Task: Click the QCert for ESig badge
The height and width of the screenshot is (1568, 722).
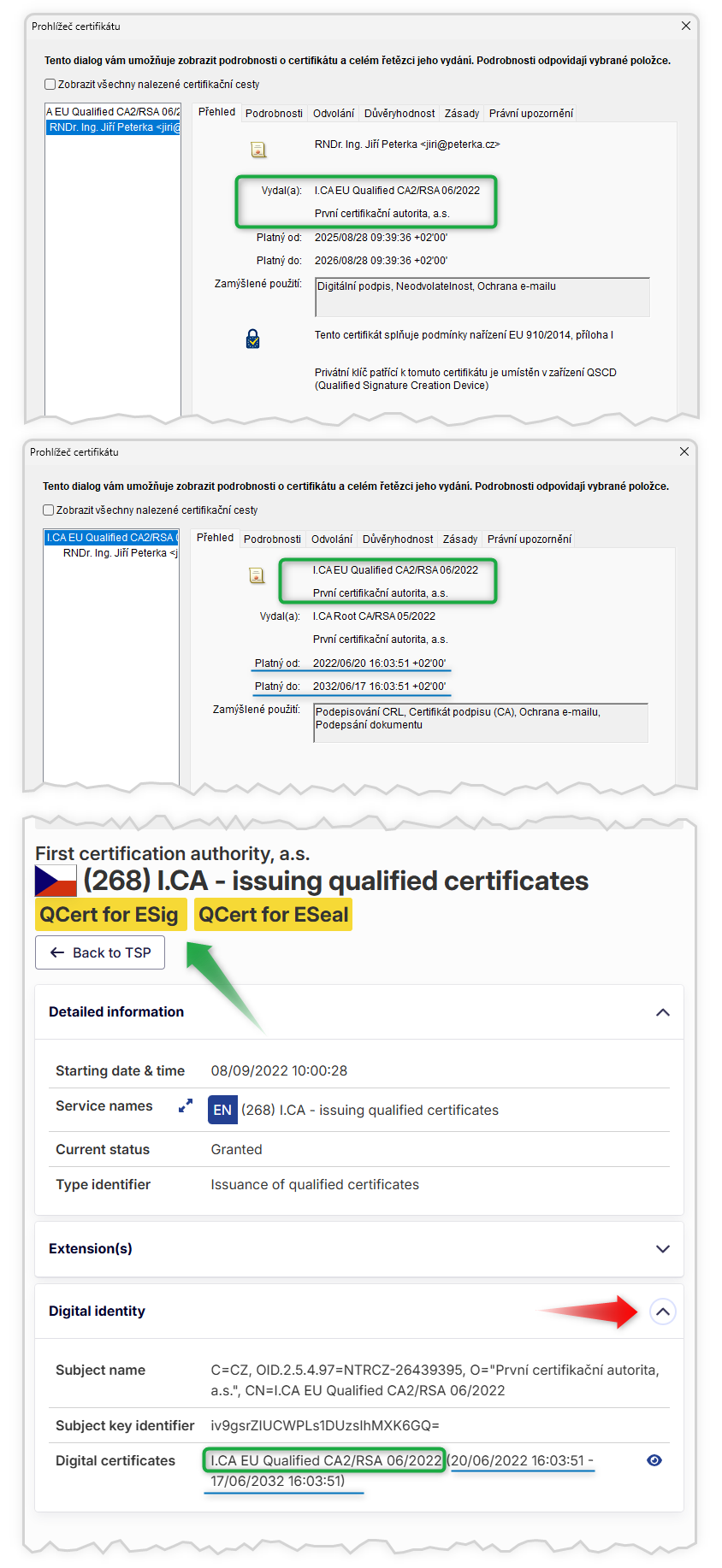Action: [x=109, y=915]
